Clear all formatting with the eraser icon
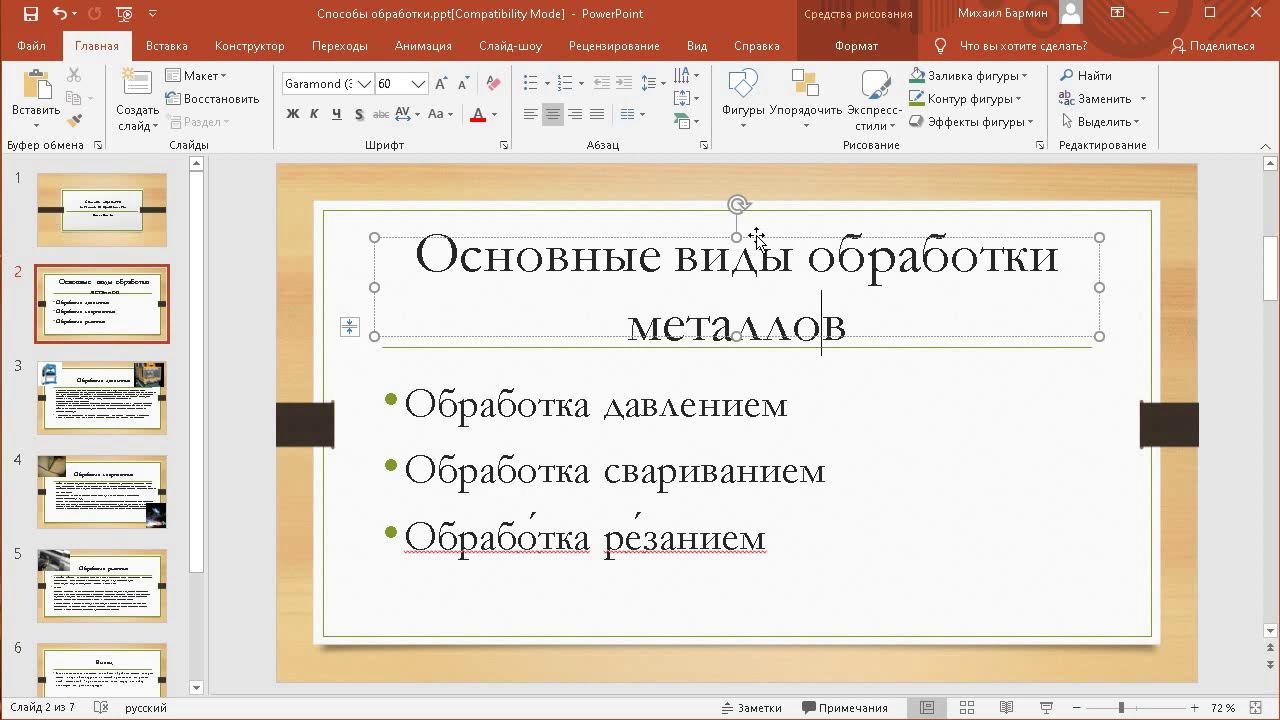 coord(493,84)
